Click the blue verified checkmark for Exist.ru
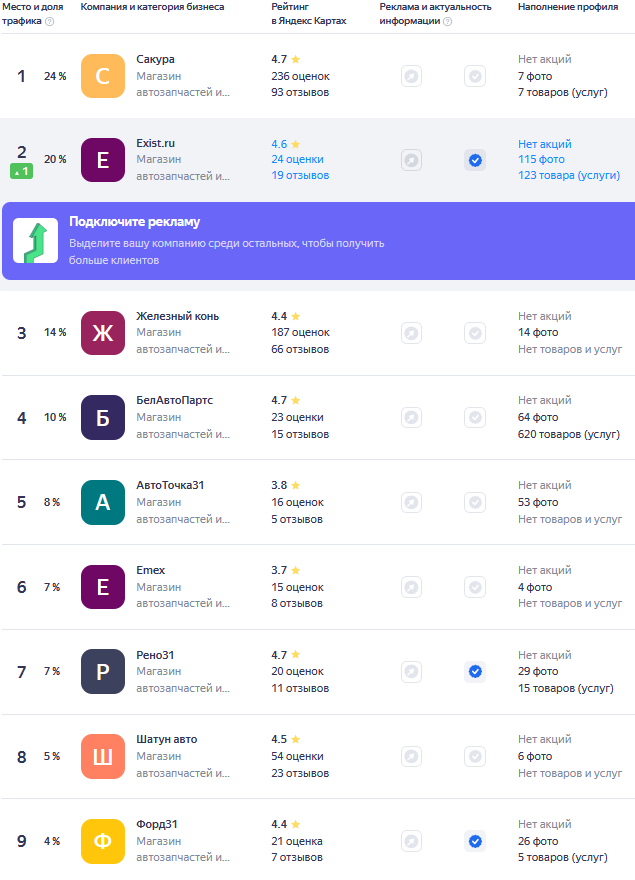Screen dimensions: 635x880 click(475, 160)
